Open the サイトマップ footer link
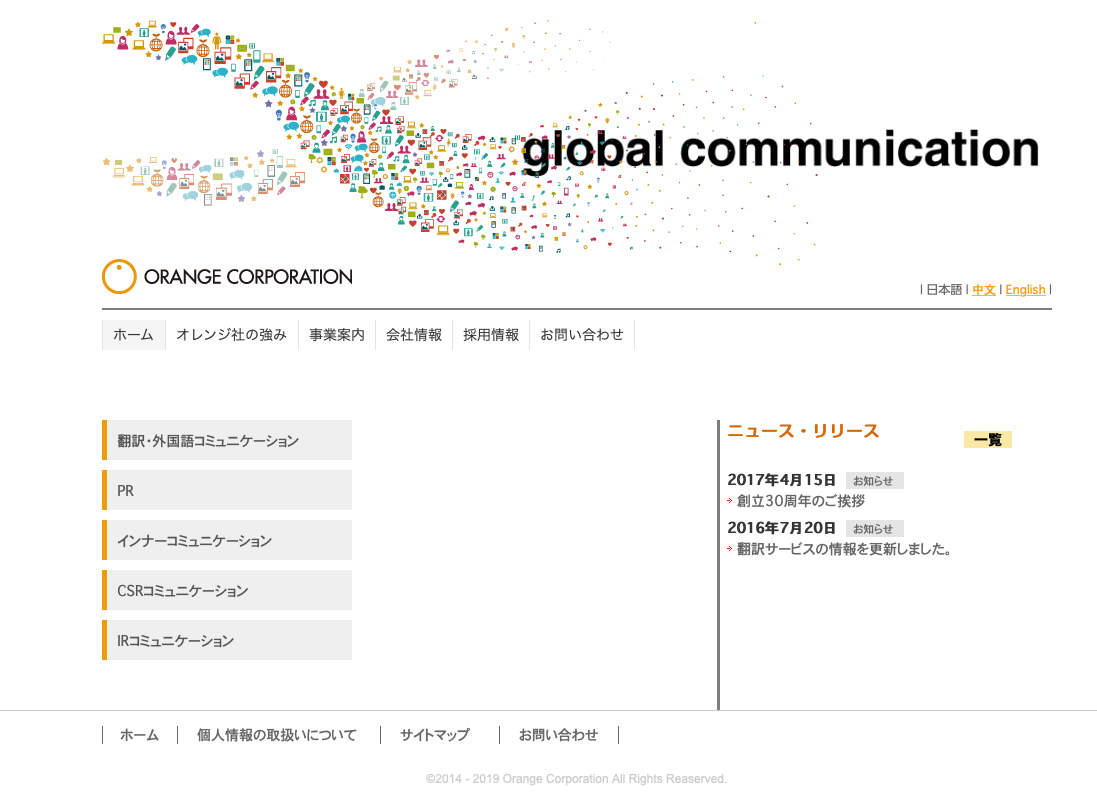Viewport: 1097px width, 795px height. [434, 735]
